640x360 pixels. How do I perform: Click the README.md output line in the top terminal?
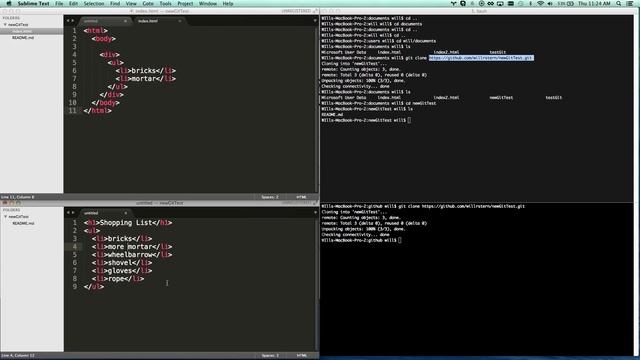coord(332,115)
